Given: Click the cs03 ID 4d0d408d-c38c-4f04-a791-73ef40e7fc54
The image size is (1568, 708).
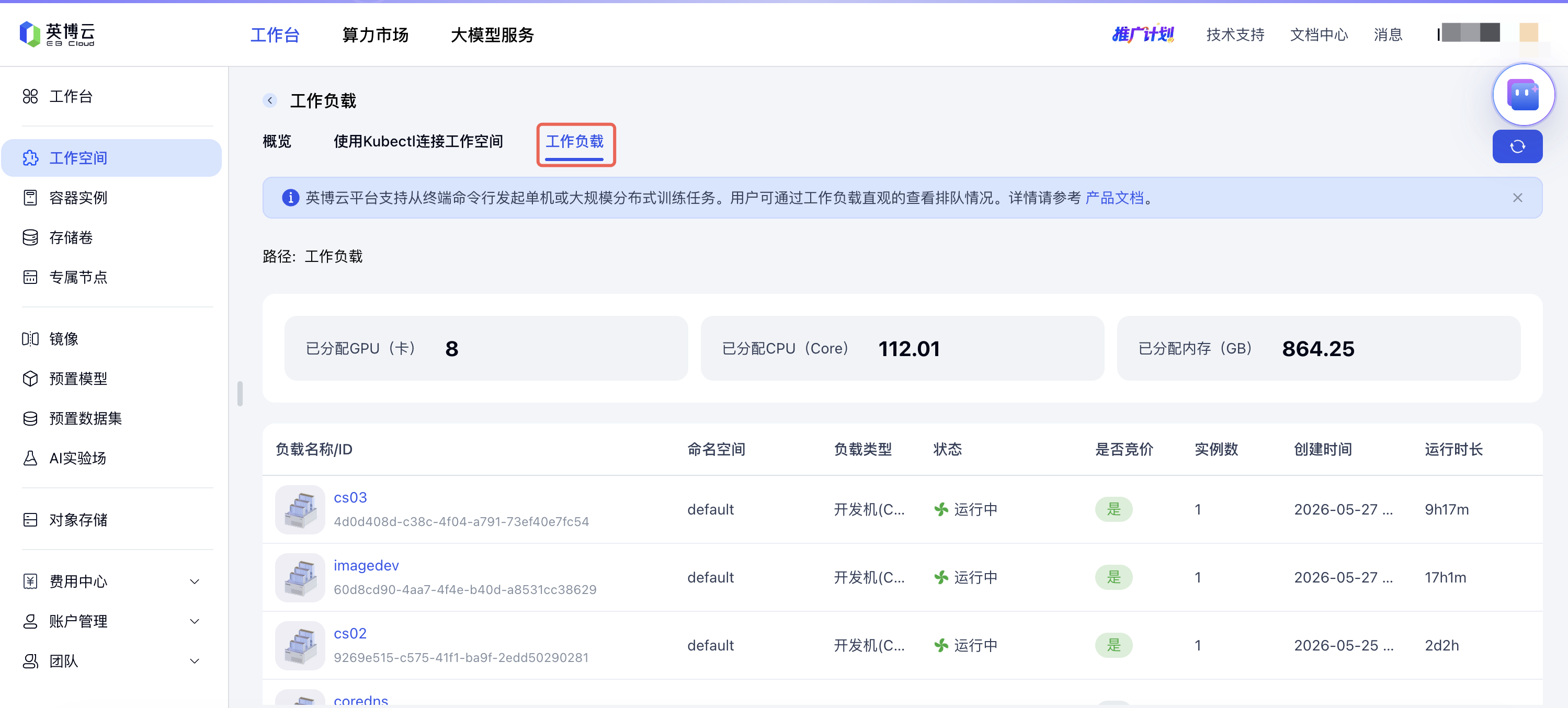Looking at the screenshot, I should 461,522.
